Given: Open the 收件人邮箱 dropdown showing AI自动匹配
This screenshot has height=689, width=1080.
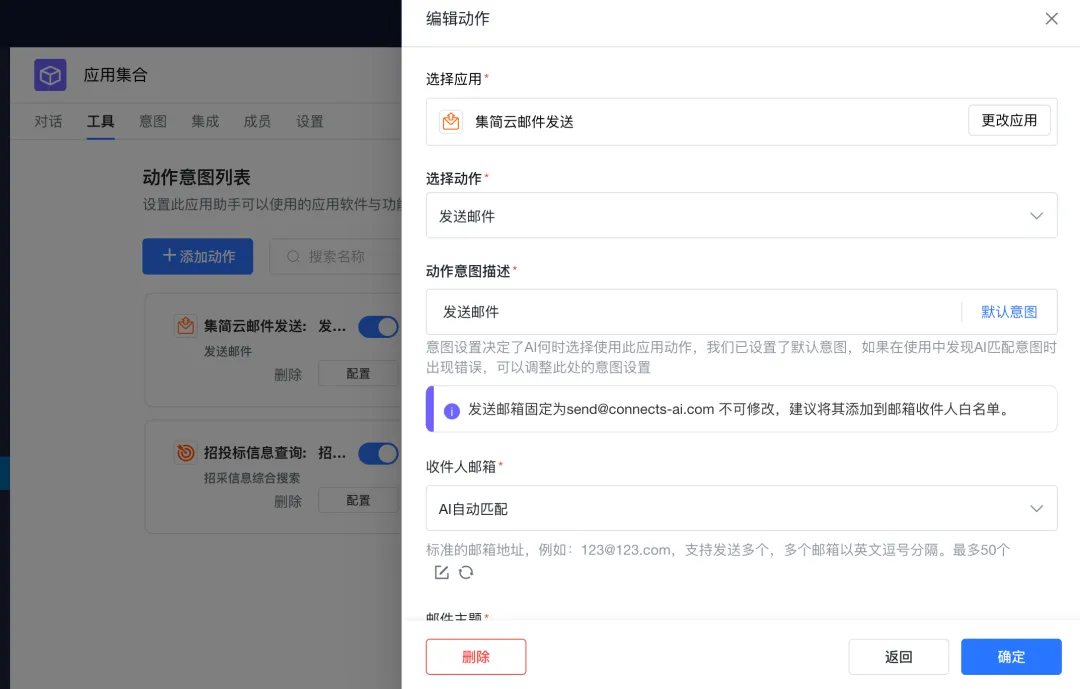Looking at the screenshot, I should 741,508.
